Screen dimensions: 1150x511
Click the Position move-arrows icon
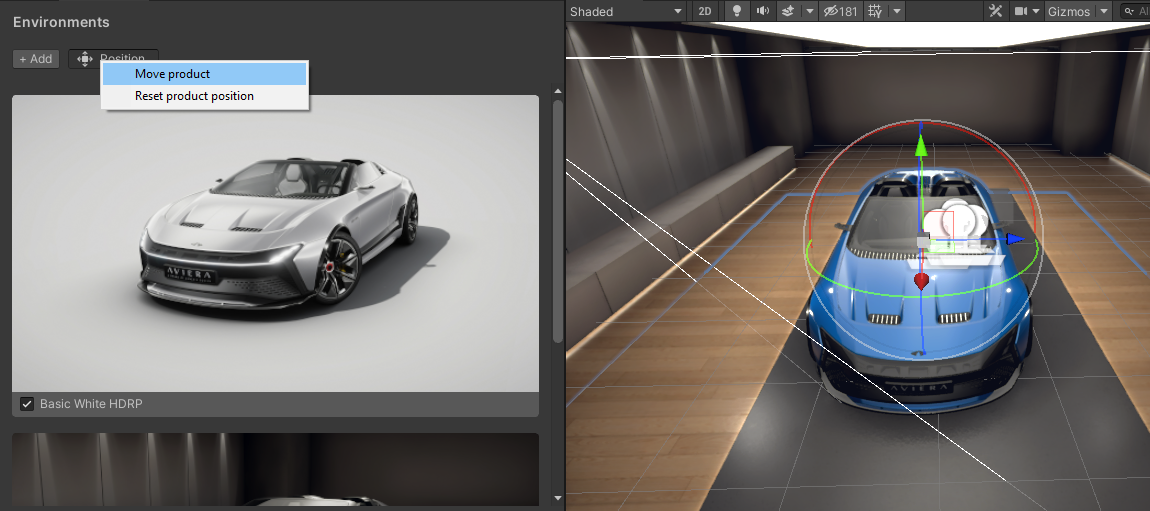pos(84,59)
